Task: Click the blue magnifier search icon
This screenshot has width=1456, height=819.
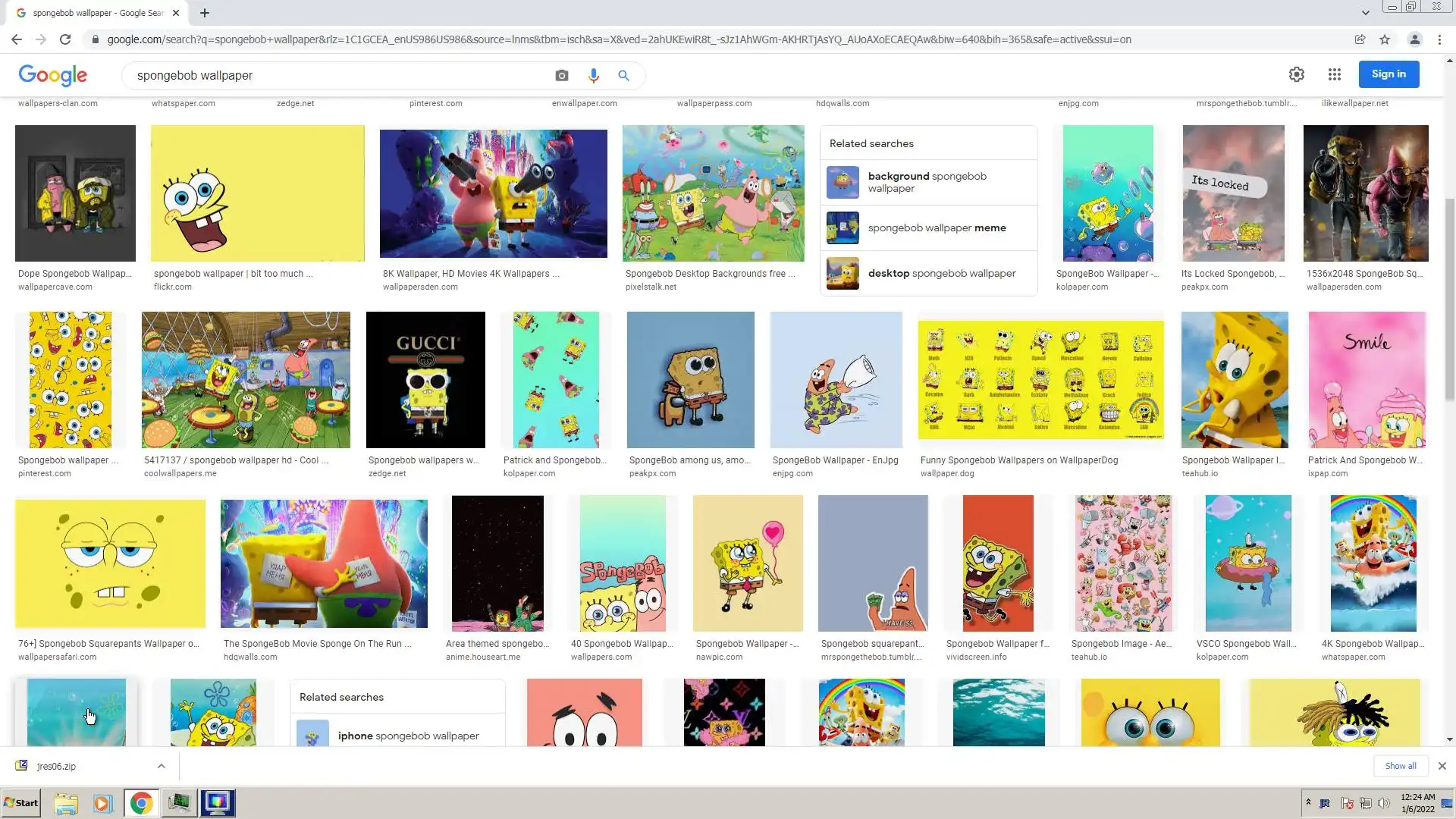Action: coord(623,76)
